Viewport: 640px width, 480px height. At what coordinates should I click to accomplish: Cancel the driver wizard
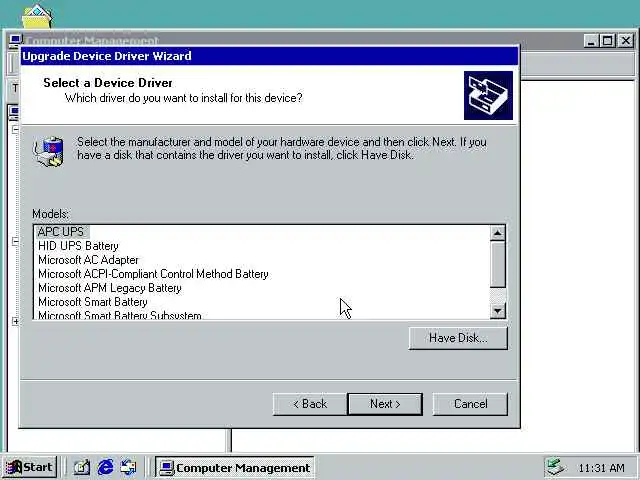tap(470, 404)
